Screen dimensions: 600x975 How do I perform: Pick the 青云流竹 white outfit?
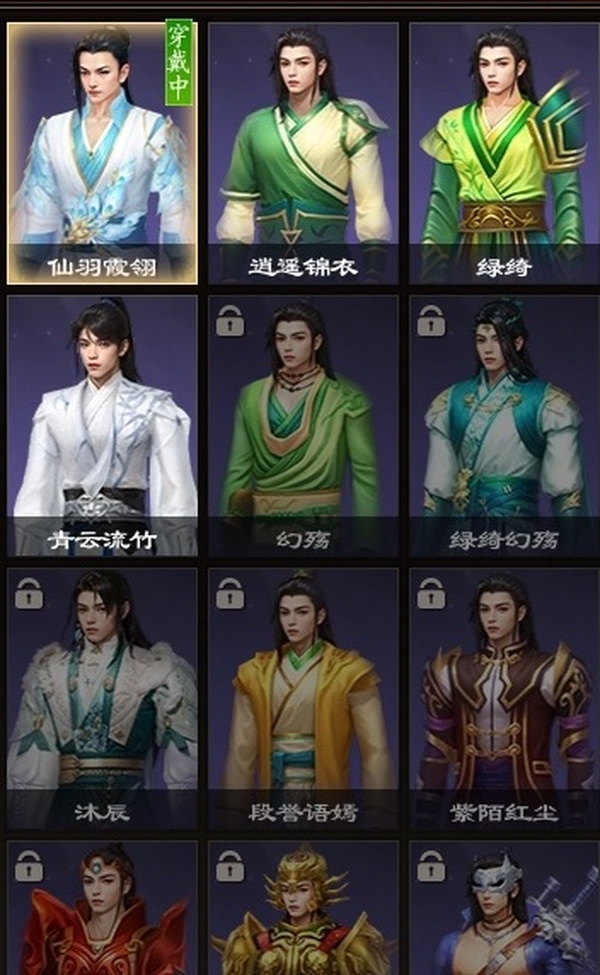[x=103, y=426]
